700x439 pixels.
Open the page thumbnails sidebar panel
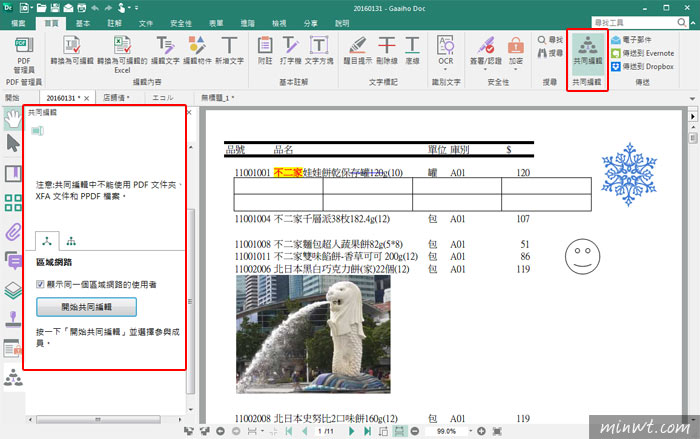pyautogui.click(x=13, y=202)
